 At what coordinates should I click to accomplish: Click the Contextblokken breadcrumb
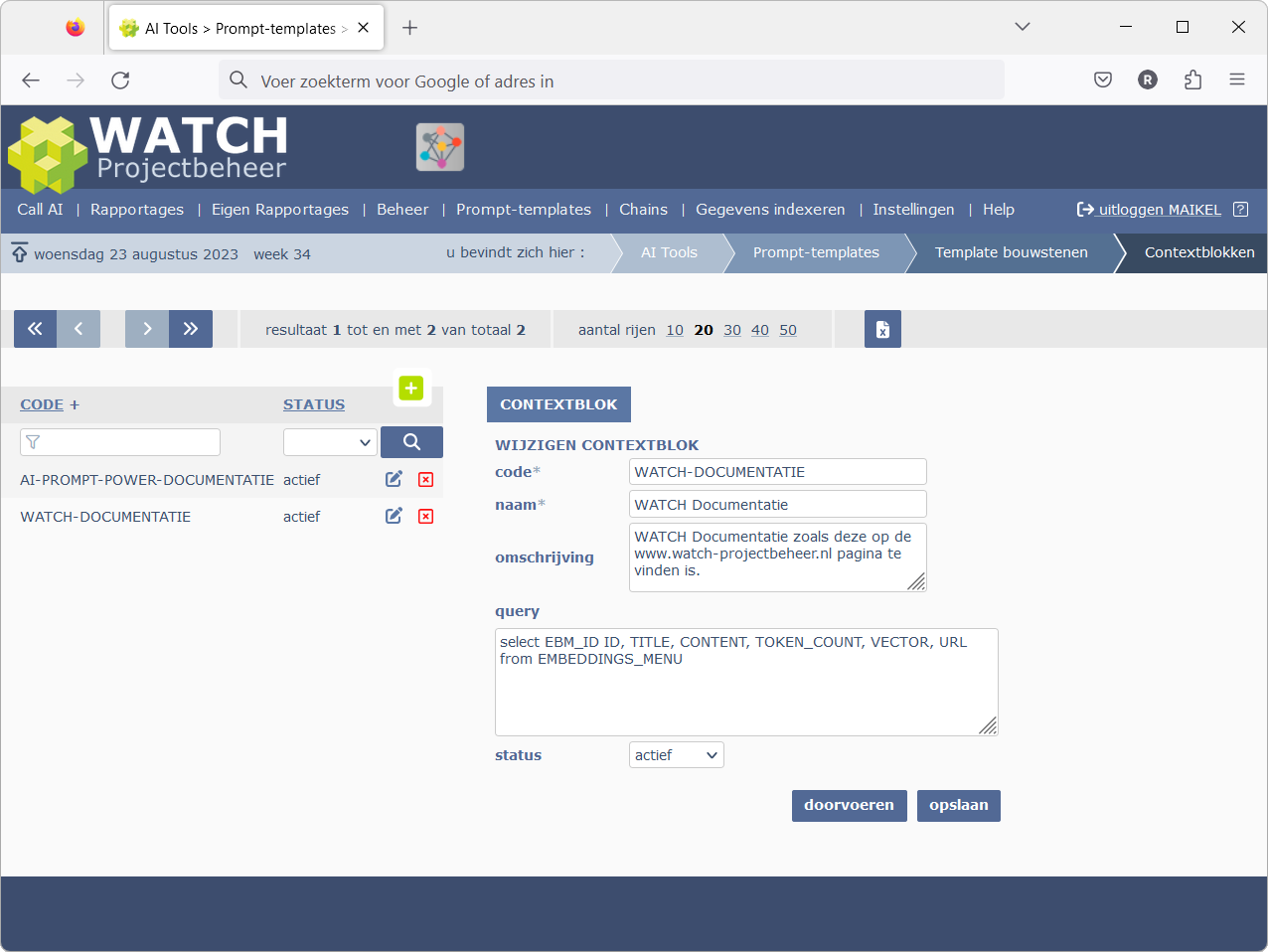[1199, 252]
